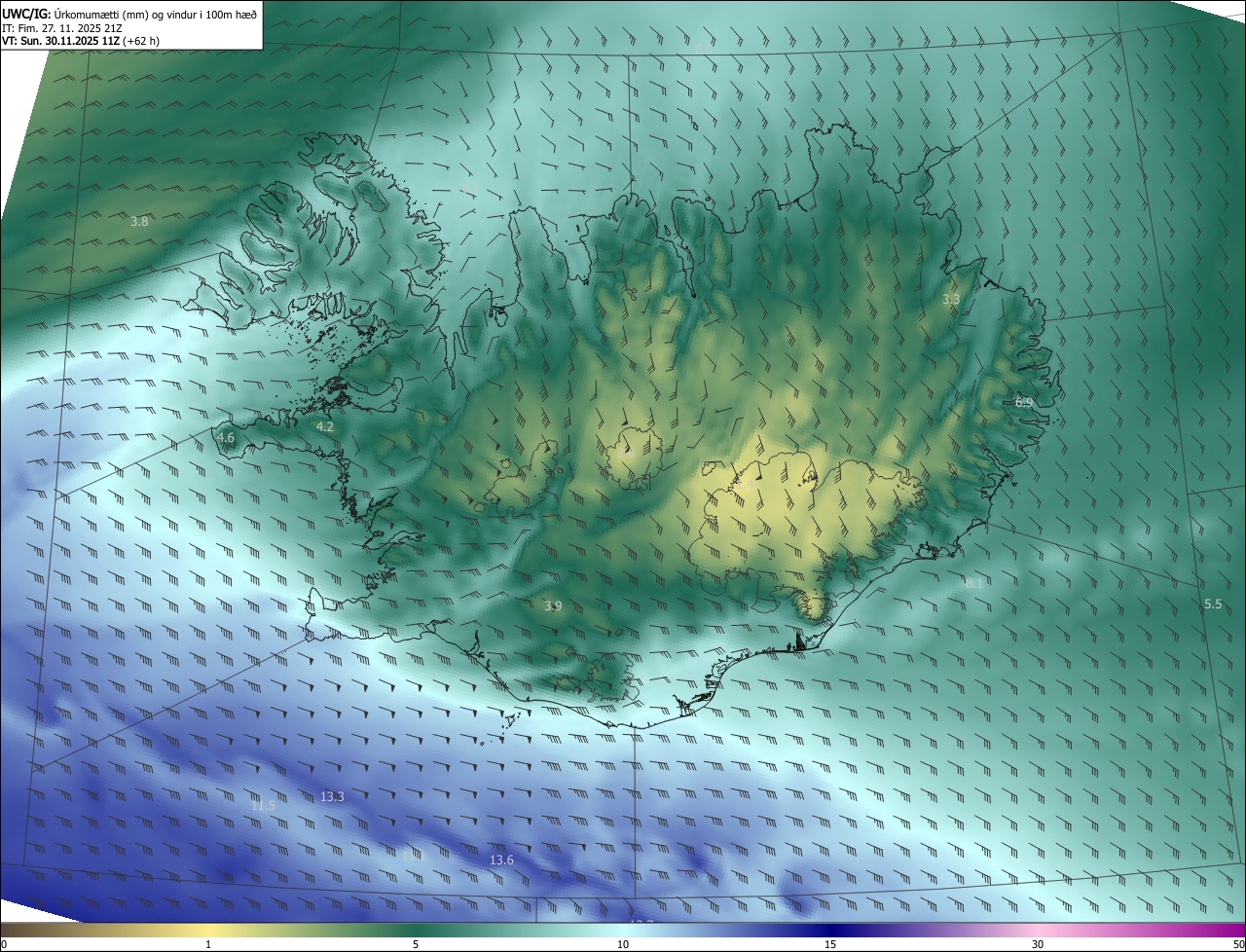The height and width of the screenshot is (952, 1246).
Task: Click the IT: Fim. 27. 11. 2025 21Z line
Action: coord(62,28)
